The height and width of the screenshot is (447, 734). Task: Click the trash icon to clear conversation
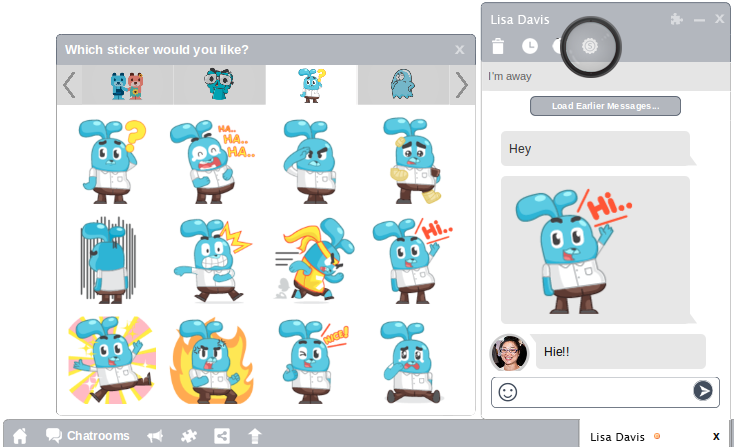pos(498,46)
